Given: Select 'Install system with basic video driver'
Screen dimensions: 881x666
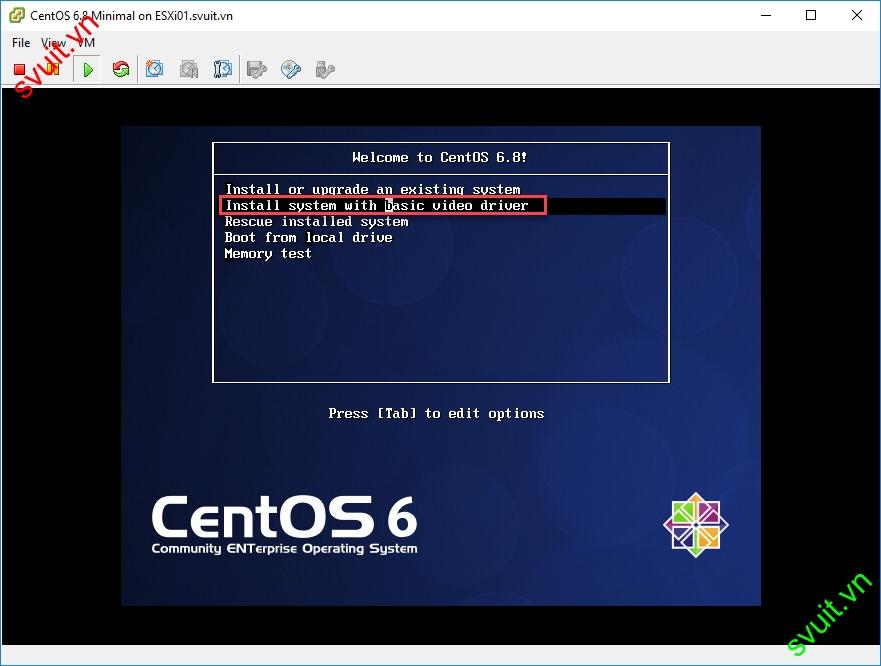Looking at the screenshot, I should click(x=377, y=206).
